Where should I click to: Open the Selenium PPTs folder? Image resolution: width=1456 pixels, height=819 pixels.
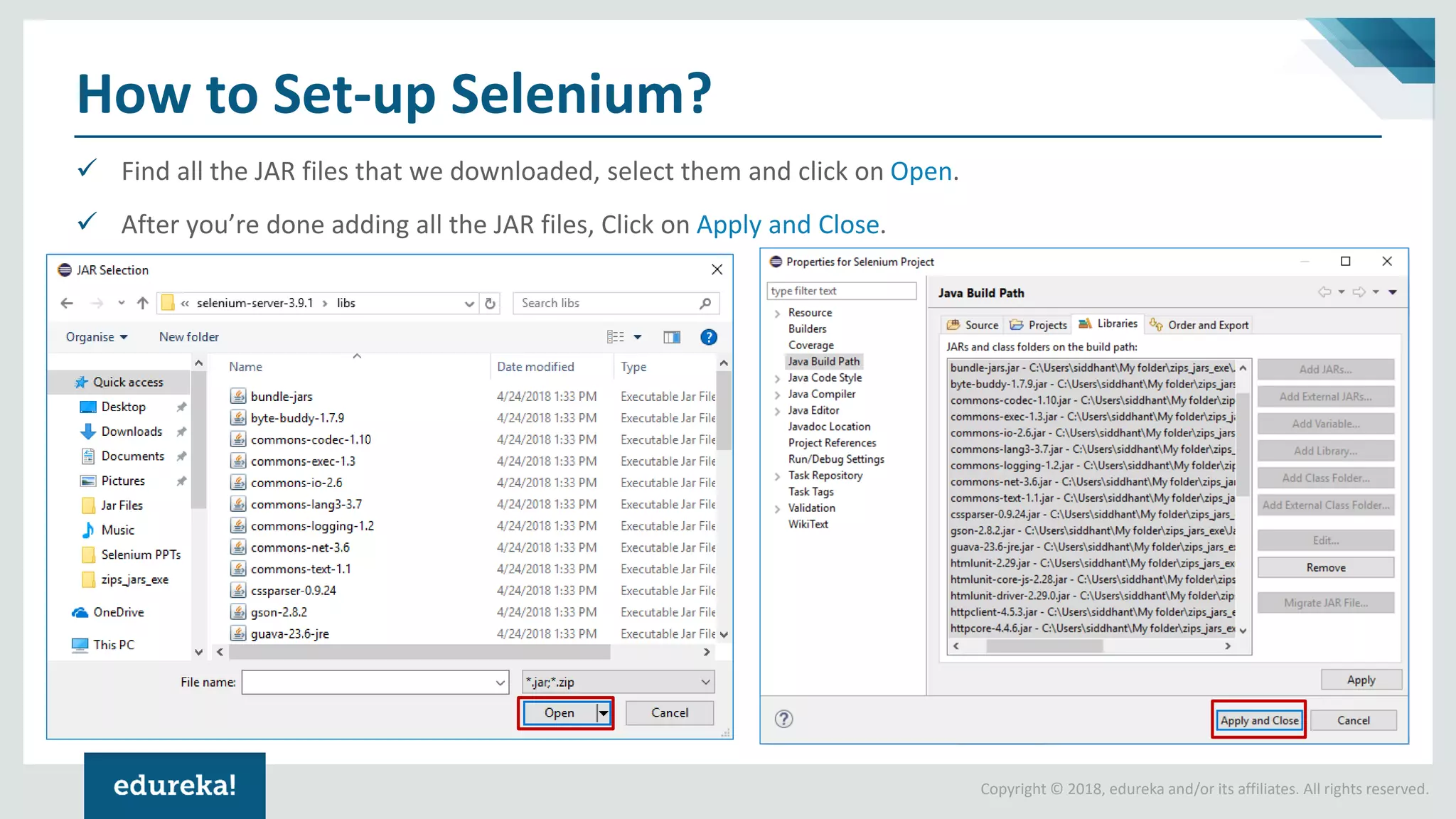click(x=141, y=555)
